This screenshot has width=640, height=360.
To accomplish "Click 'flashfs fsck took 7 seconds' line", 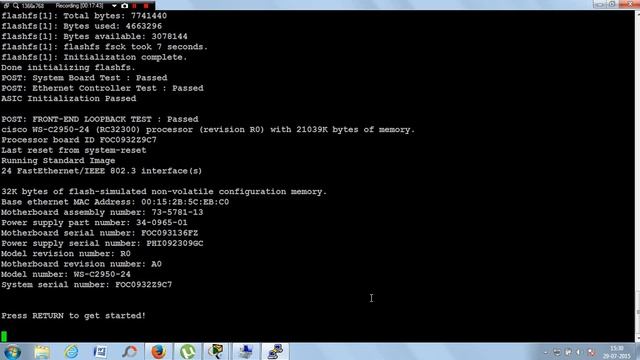I will tap(104, 47).
